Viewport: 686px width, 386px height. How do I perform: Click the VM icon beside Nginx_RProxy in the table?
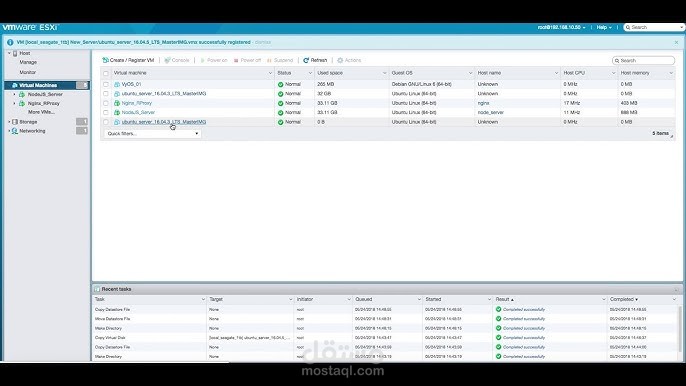[x=117, y=103]
